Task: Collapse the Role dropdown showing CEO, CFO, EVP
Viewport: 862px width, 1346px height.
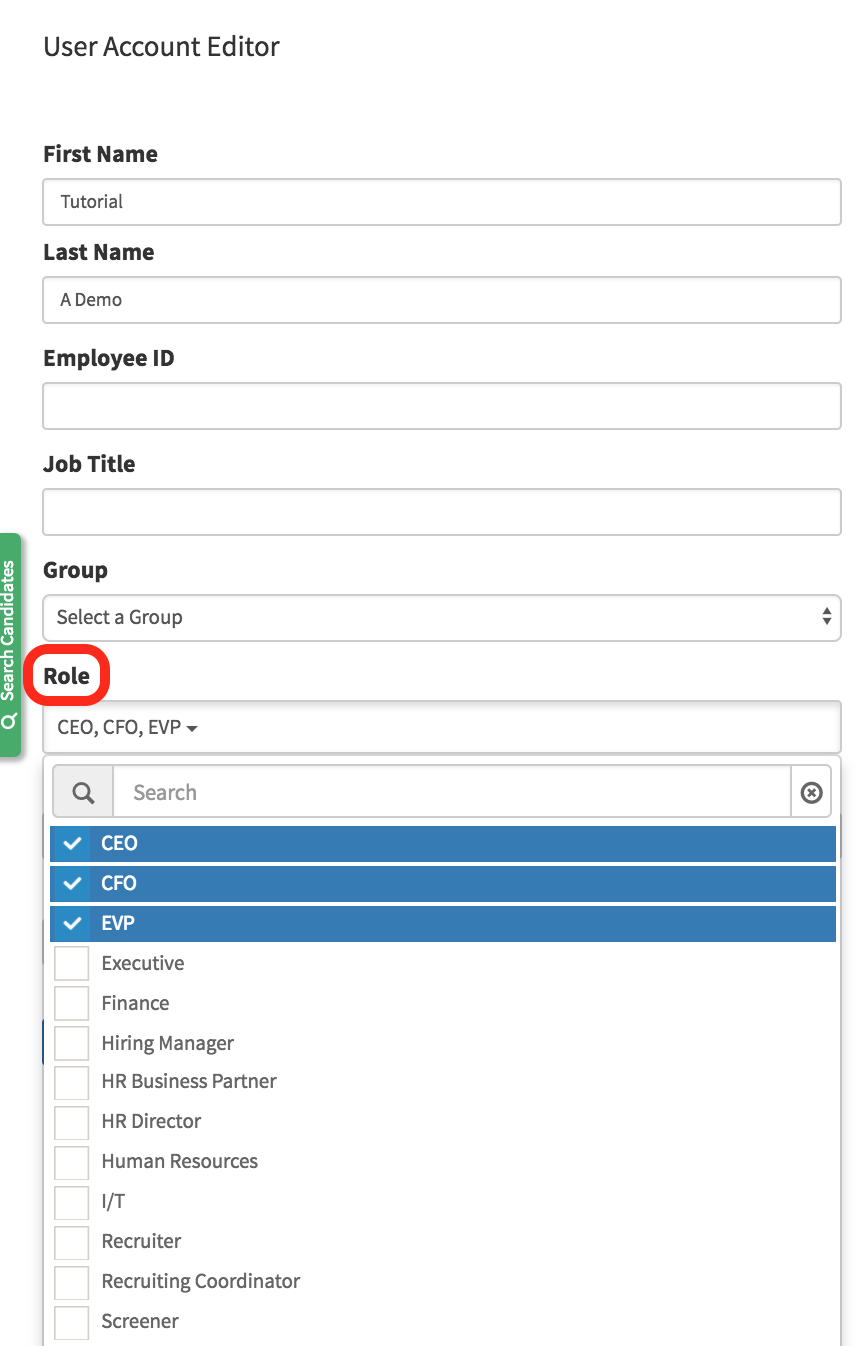Action: coord(441,727)
